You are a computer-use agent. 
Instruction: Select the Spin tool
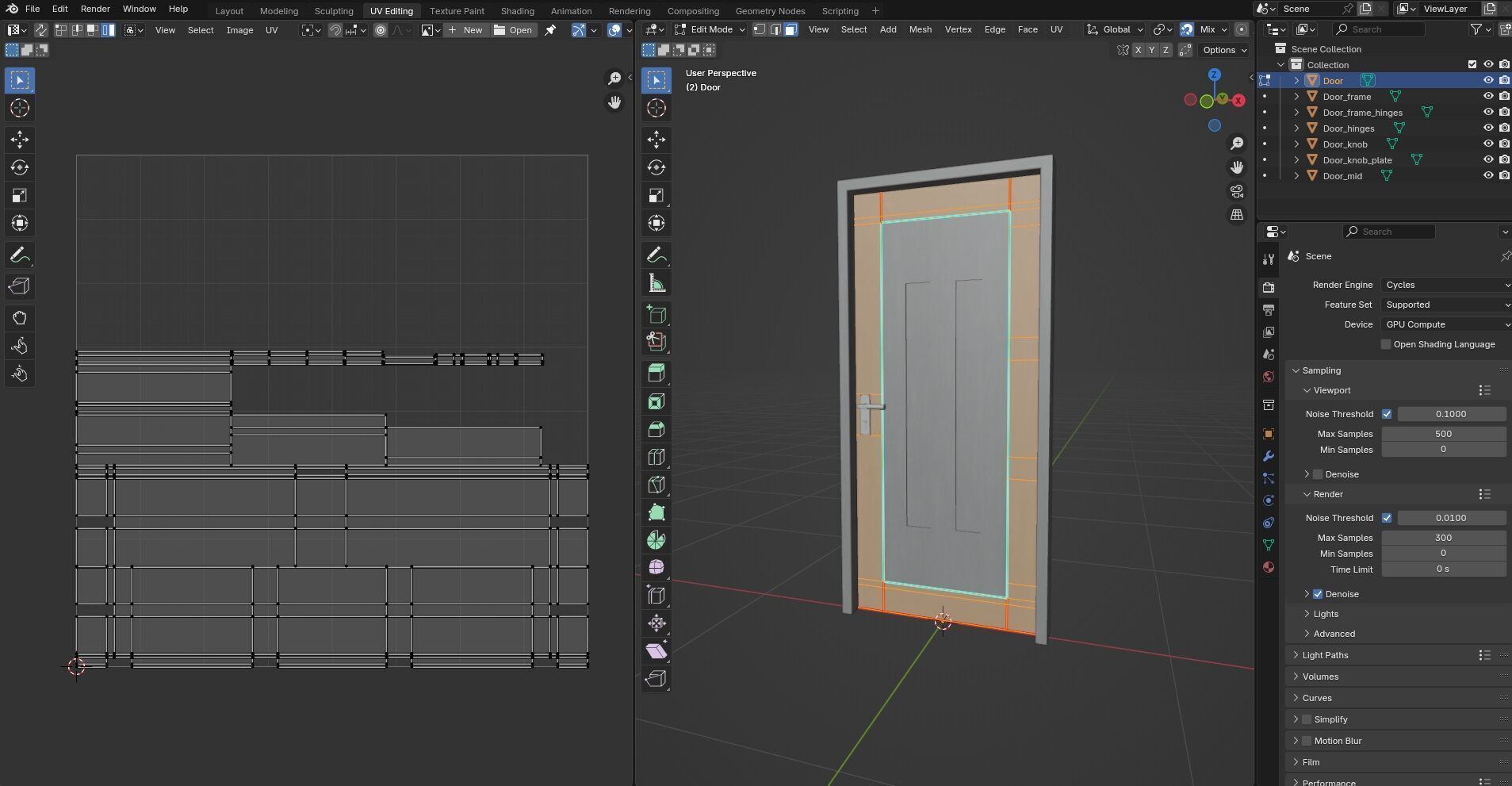click(656, 540)
